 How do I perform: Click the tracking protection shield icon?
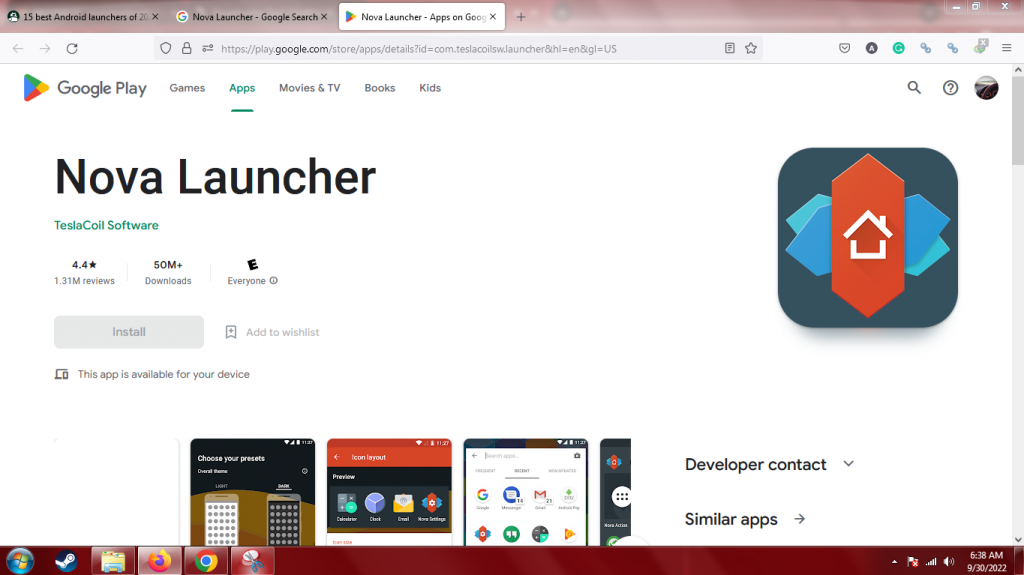pyautogui.click(x=166, y=48)
